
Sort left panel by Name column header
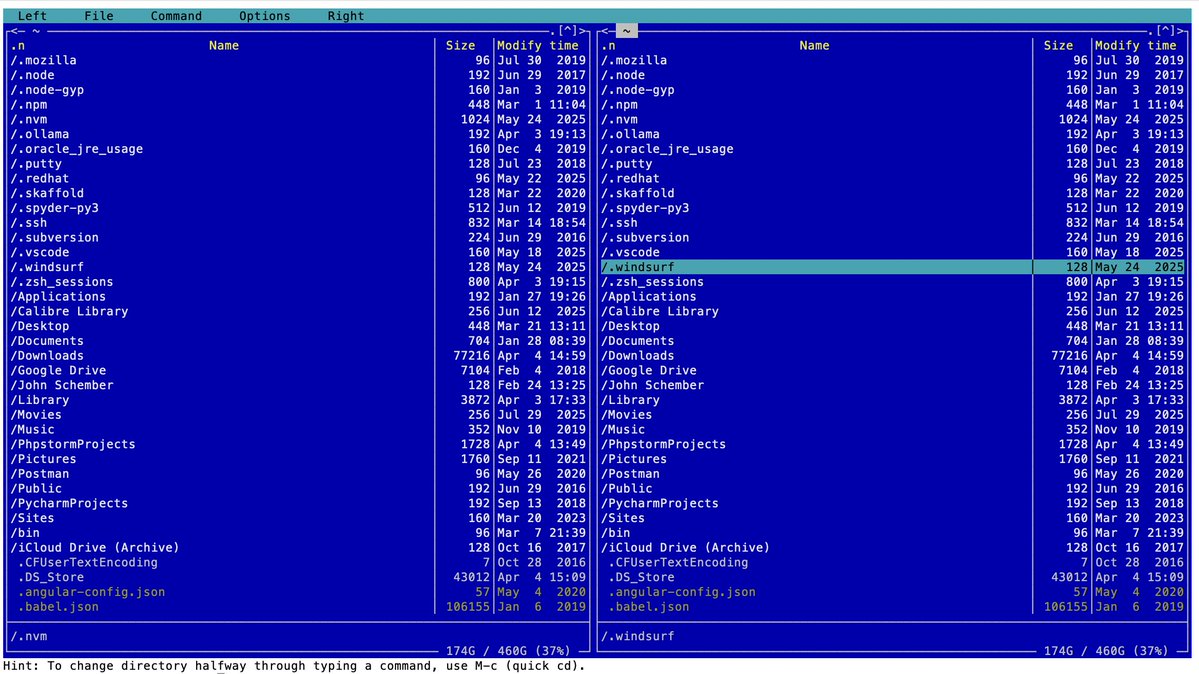pyautogui.click(x=223, y=46)
